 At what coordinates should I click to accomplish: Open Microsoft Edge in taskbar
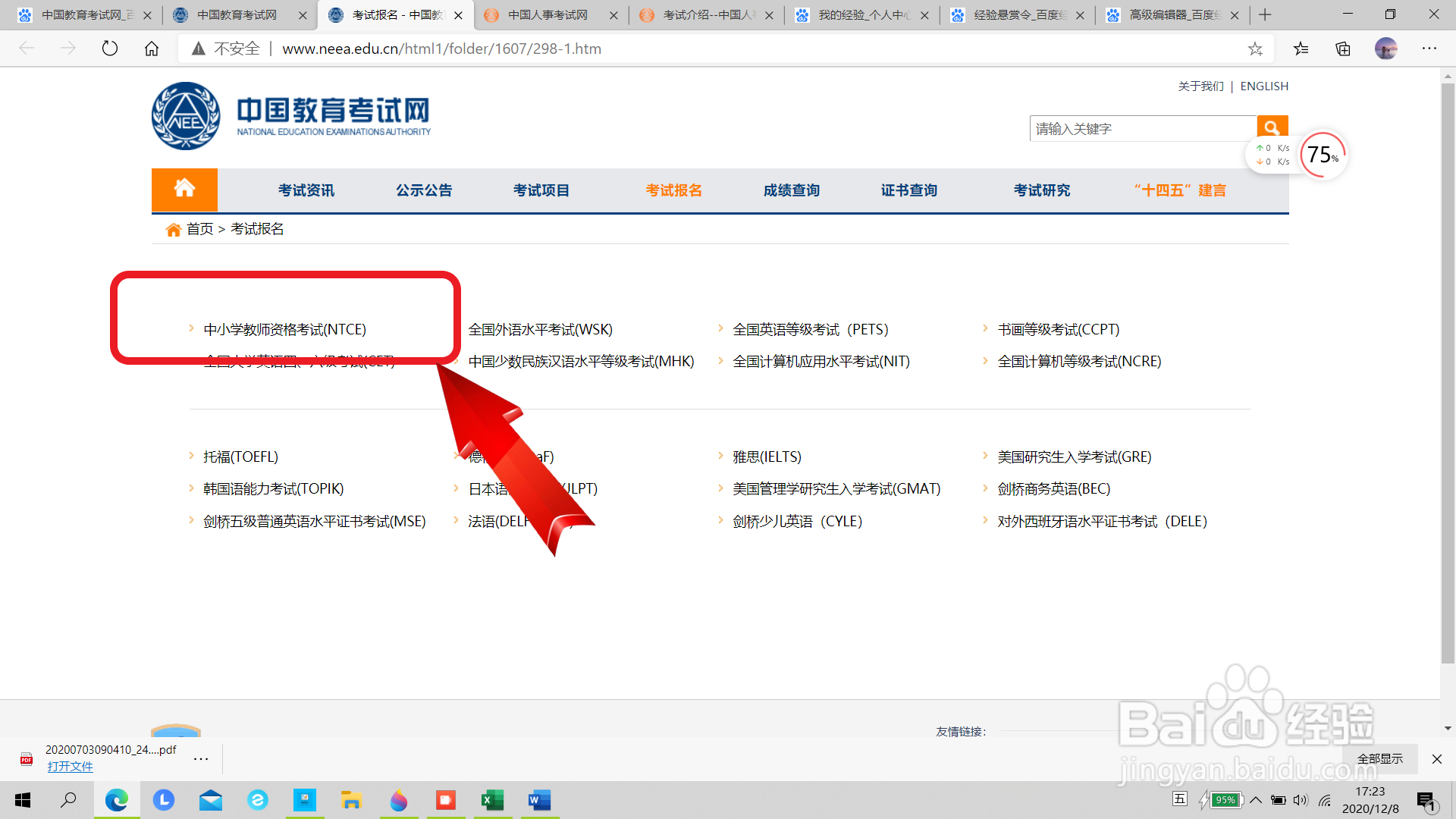(117, 800)
